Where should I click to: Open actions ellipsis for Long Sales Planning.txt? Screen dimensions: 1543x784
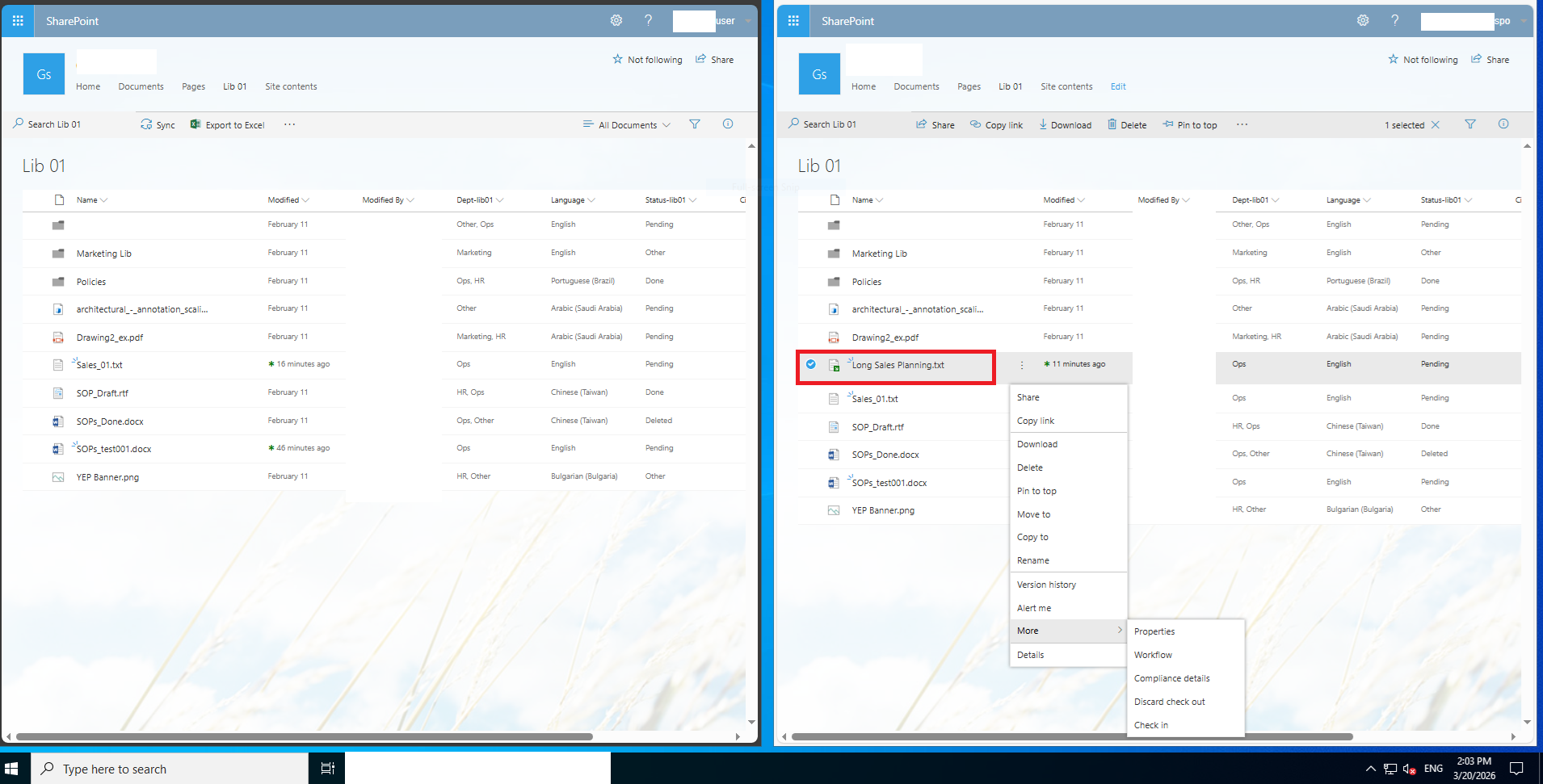pos(1022,365)
